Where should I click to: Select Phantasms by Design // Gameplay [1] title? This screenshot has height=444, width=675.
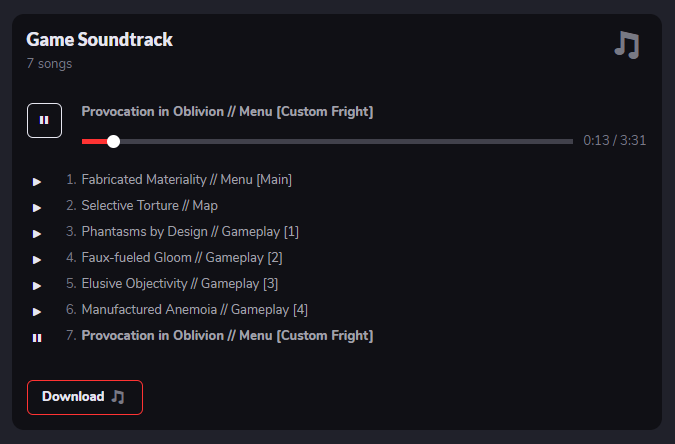point(190,232)
